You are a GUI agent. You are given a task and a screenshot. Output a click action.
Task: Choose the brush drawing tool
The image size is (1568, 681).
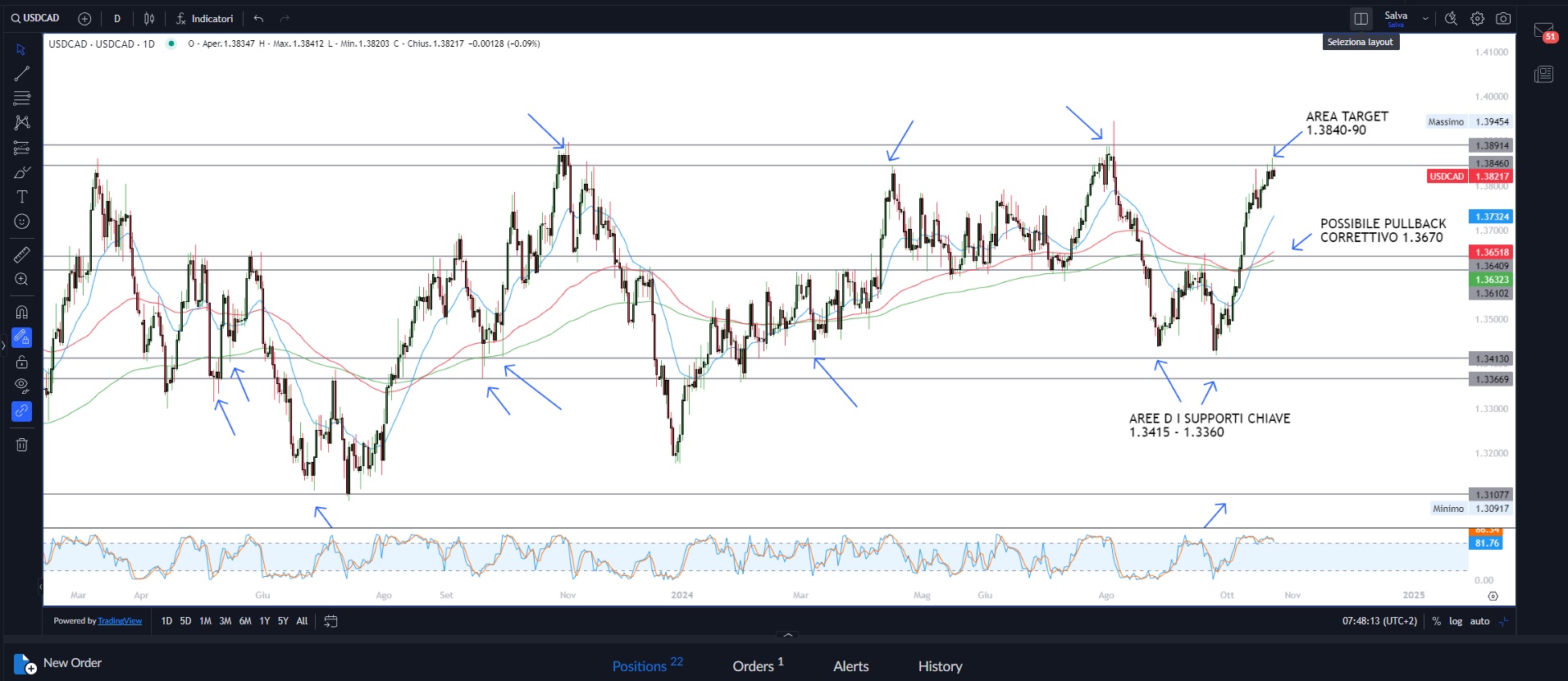pos(22,172)
